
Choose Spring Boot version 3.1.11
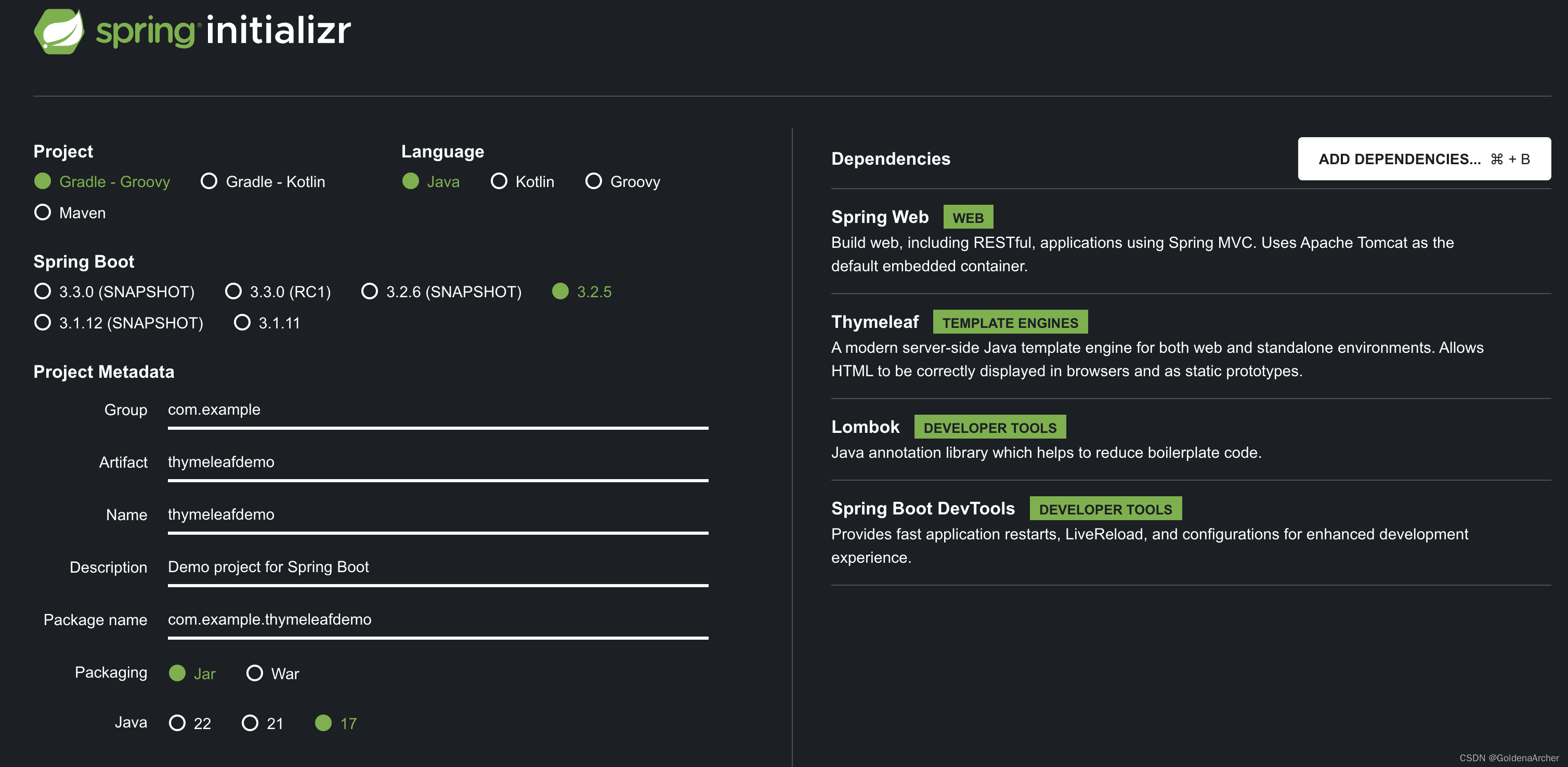267,322
